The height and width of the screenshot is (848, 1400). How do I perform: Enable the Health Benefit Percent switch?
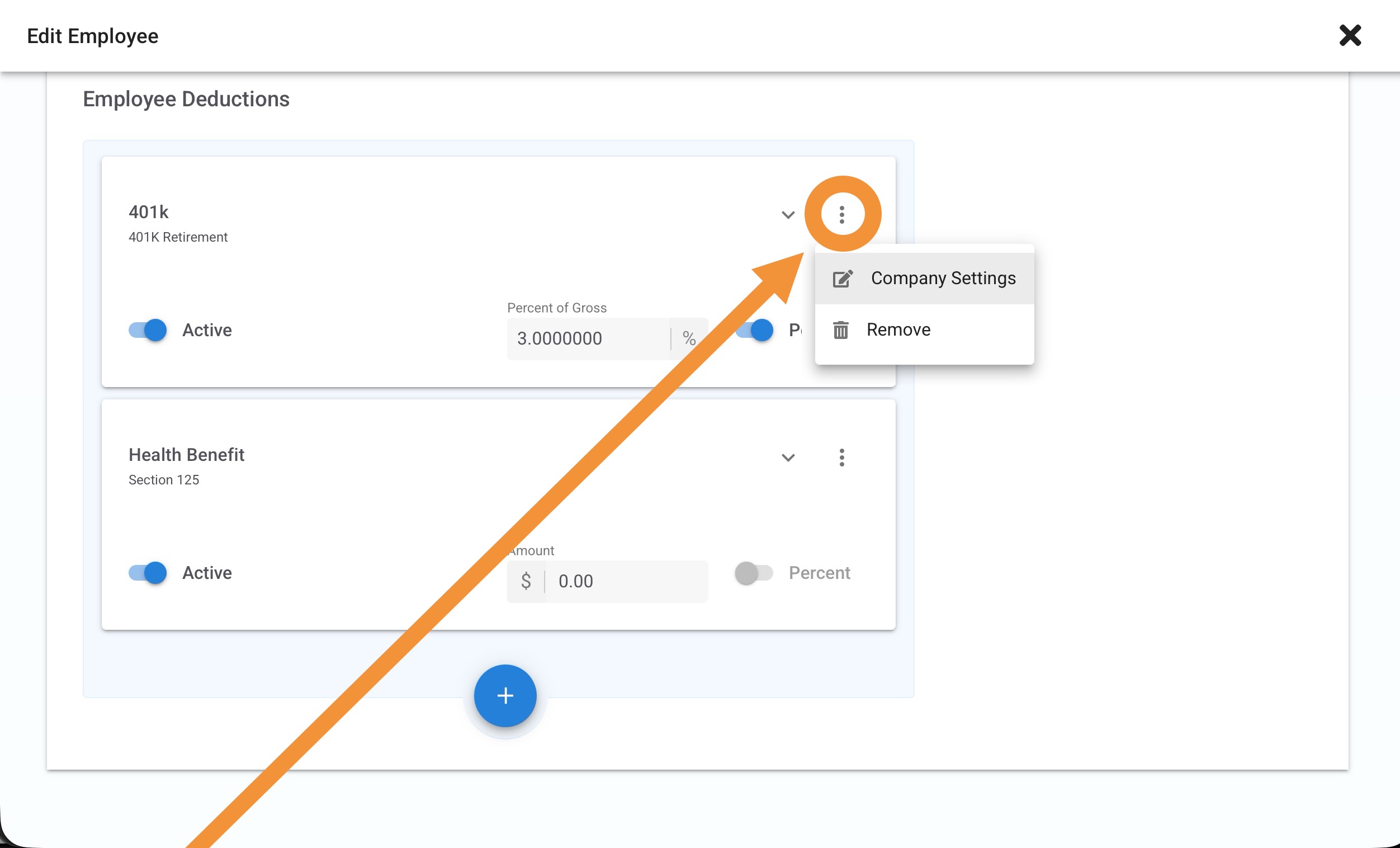click(754, 572)
